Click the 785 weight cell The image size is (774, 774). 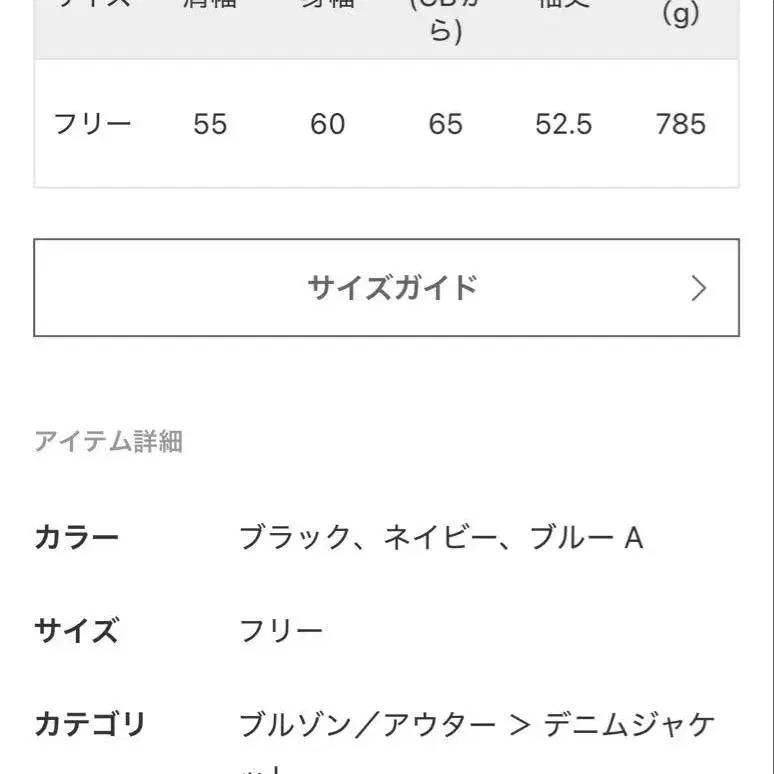pos(681,124)
